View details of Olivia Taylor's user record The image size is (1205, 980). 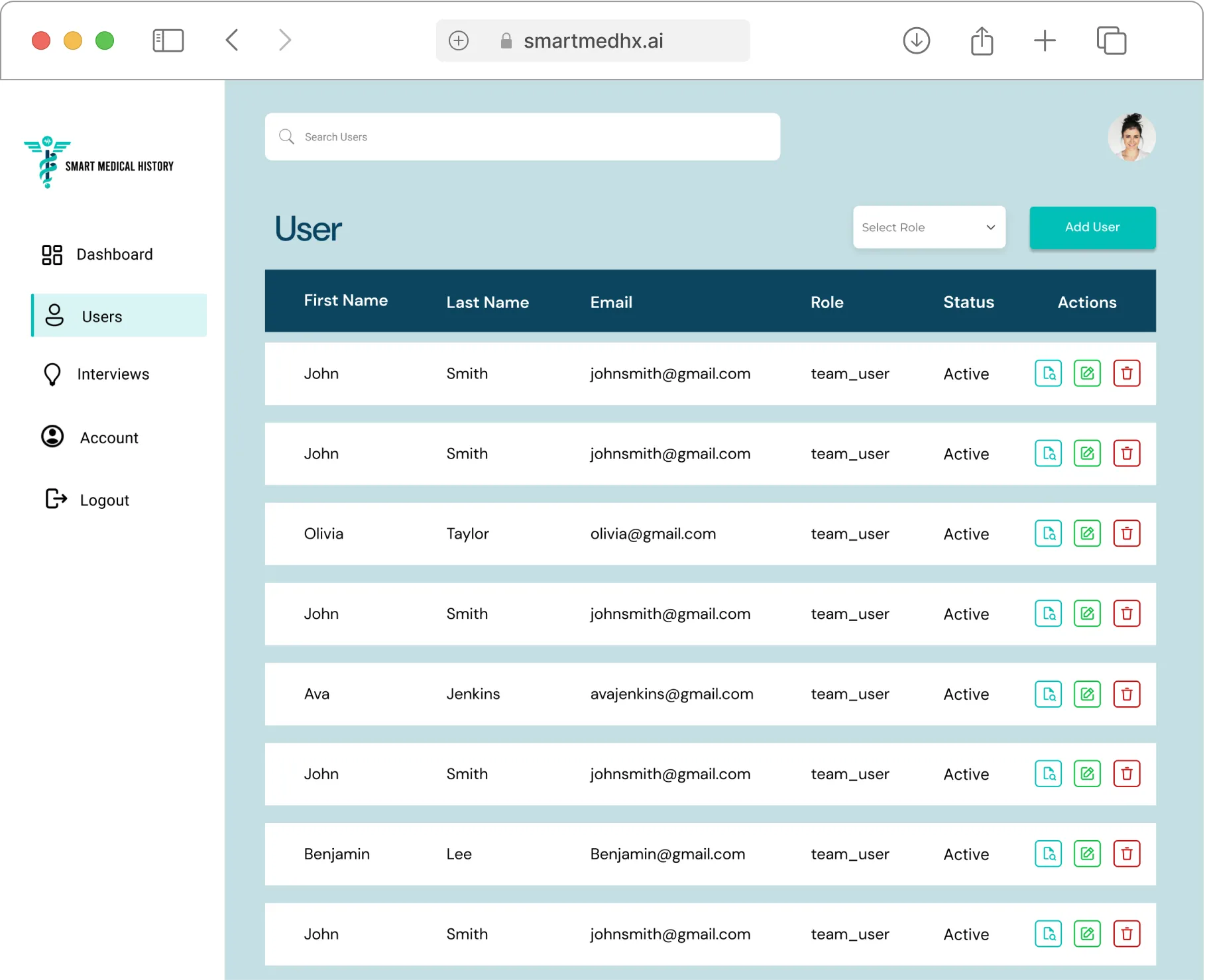(1048, 533)
